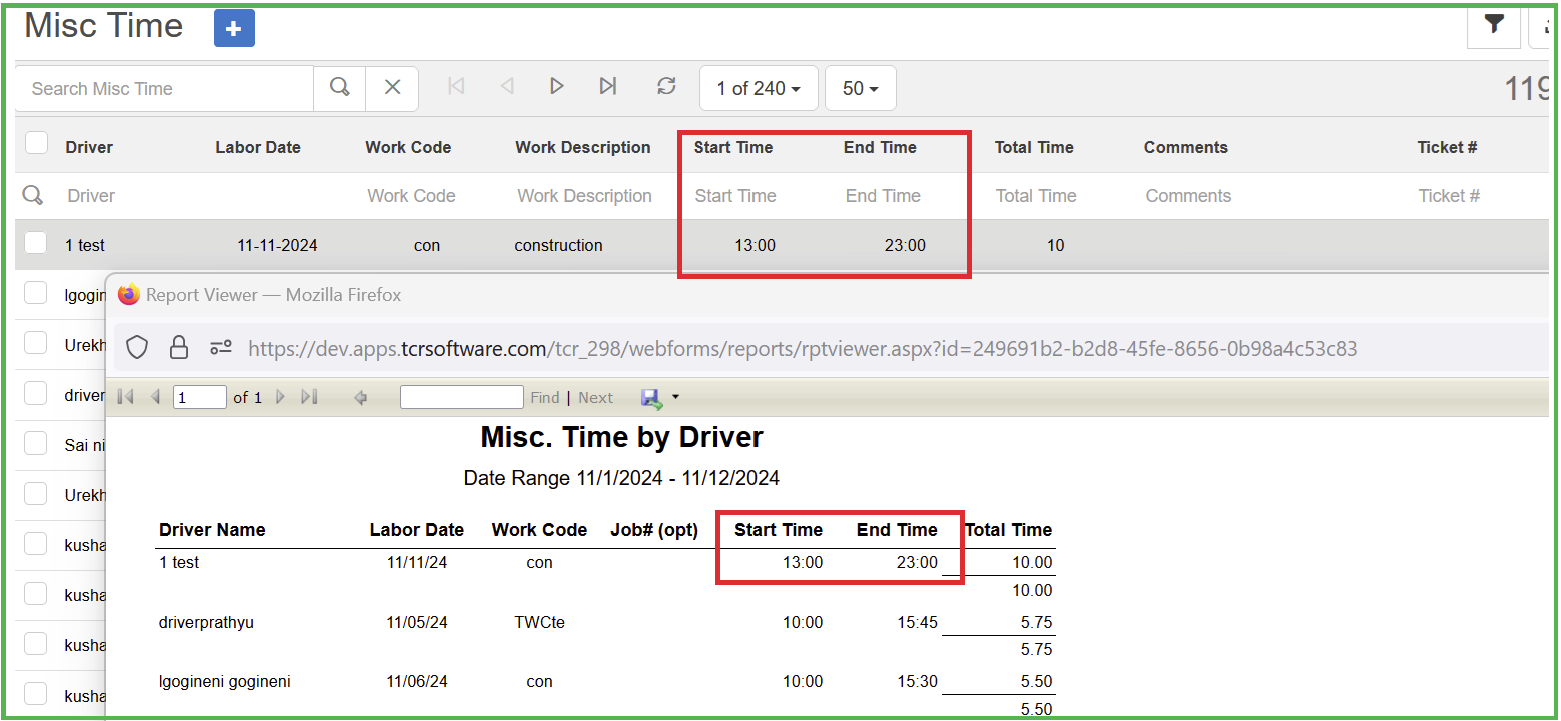
Task: Go to the previous page in the report viewer toolbar
Action: (155, 397)
